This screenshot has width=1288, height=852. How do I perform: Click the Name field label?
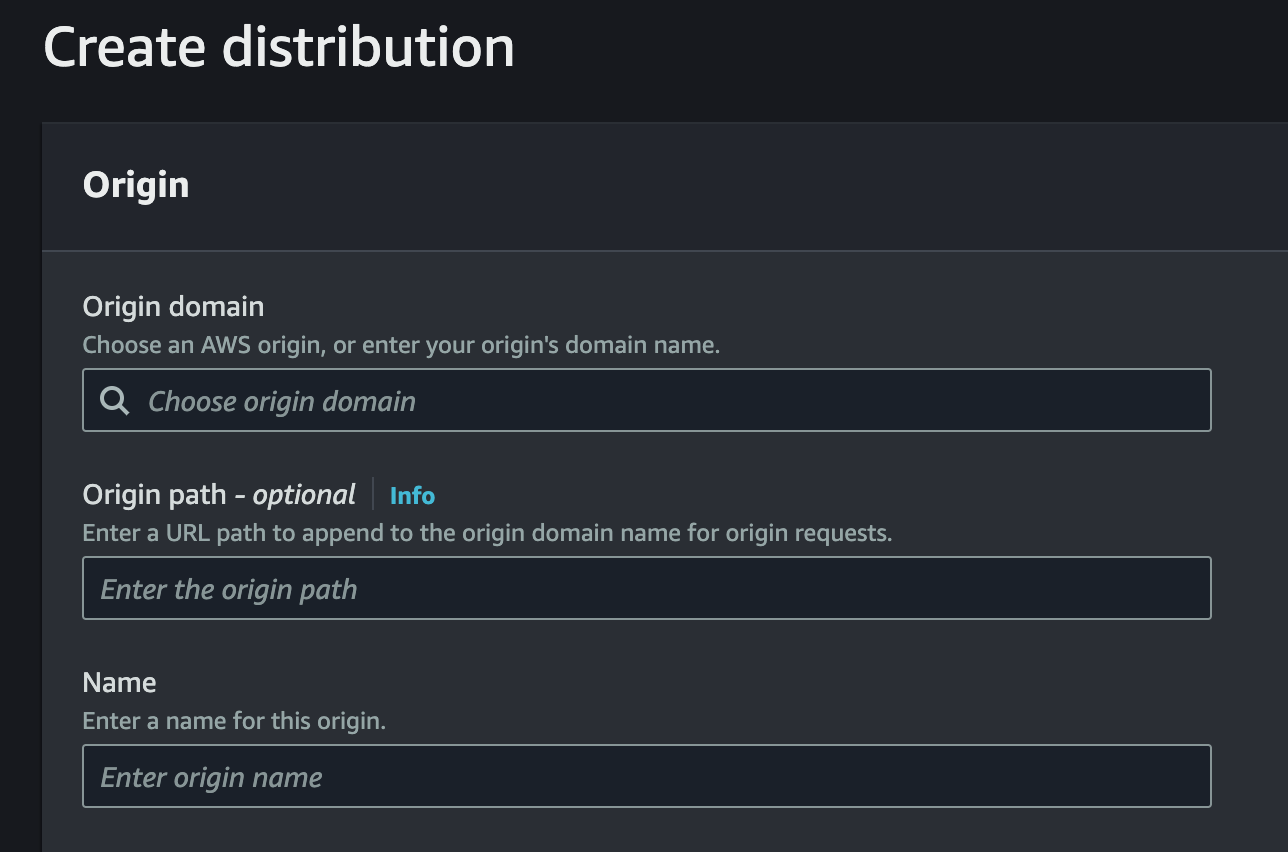tap(119, 683)
